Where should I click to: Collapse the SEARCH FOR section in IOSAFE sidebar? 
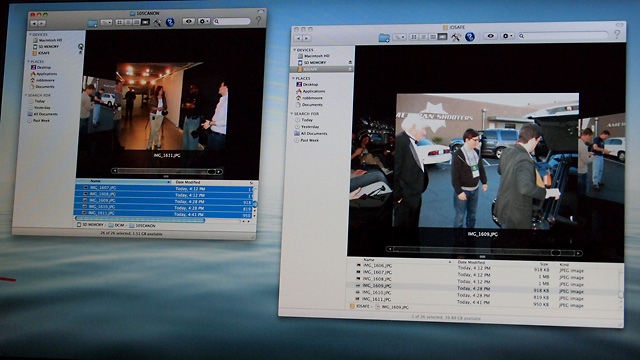[292, 113]
